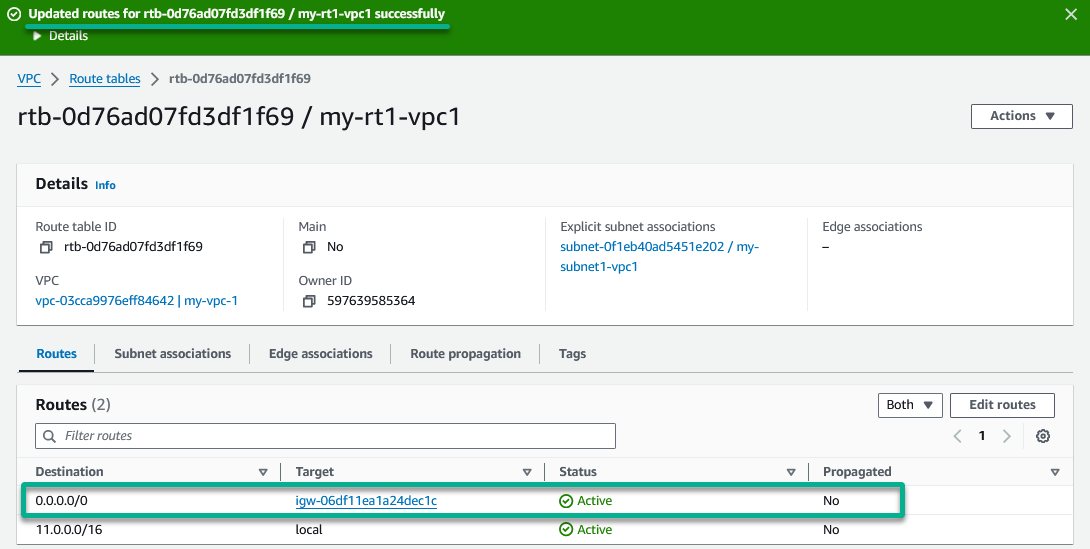Go to previous routes page arrow
The width and height of the screenshot is (1090, 549).
point(957,436)
